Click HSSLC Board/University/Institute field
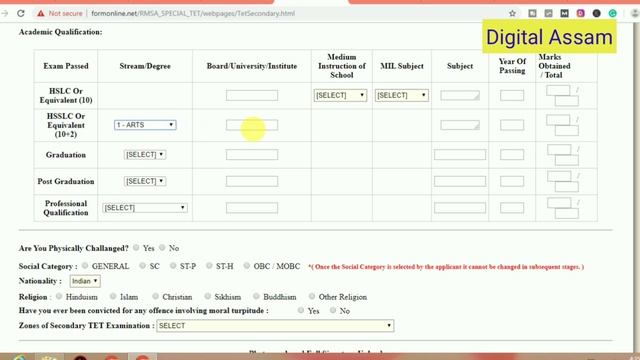 [252, 125]
